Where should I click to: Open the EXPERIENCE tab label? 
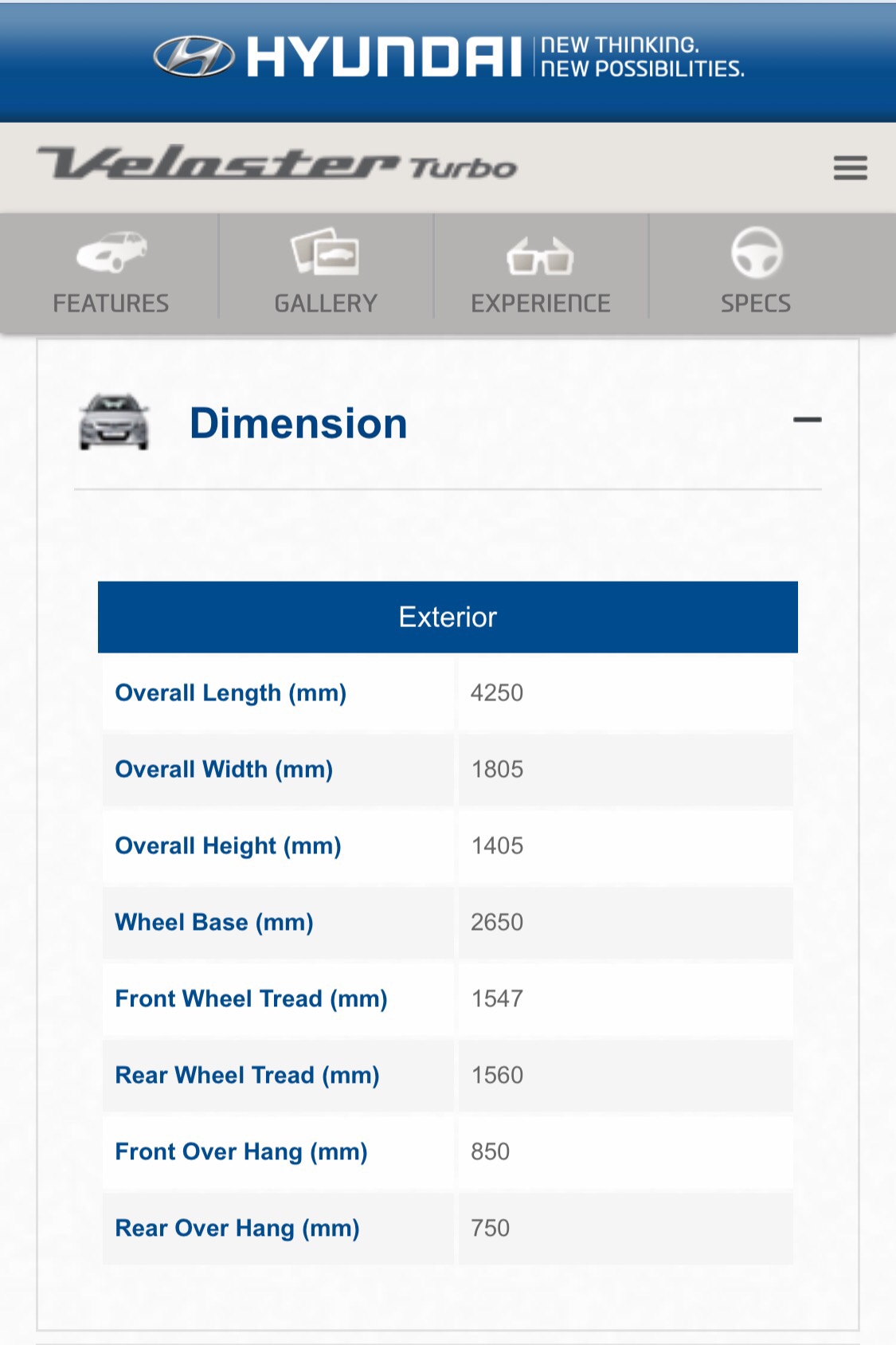click(541, 304)
